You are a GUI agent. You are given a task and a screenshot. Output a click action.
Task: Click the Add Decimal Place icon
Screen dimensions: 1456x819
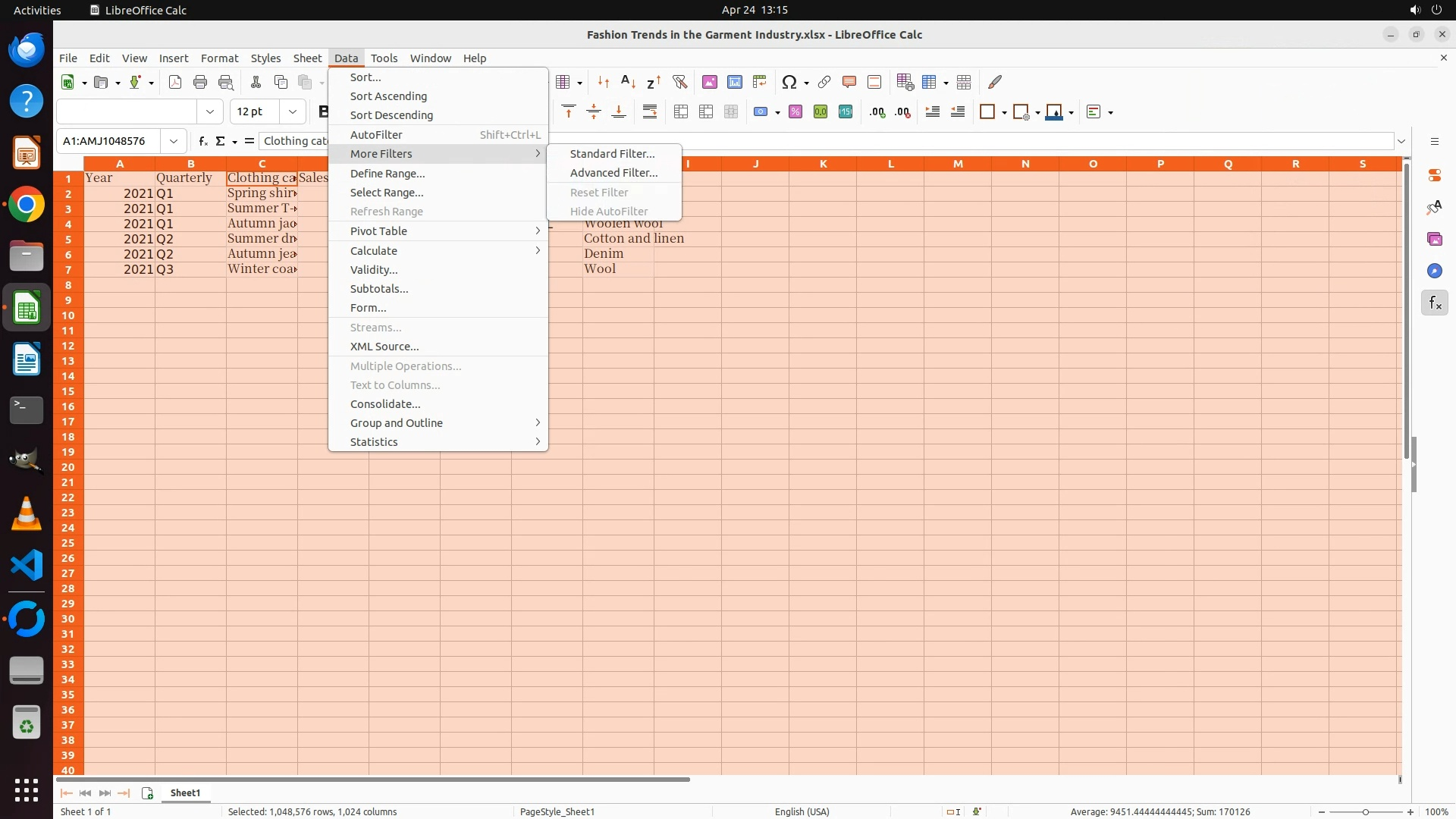click(877, 112)
